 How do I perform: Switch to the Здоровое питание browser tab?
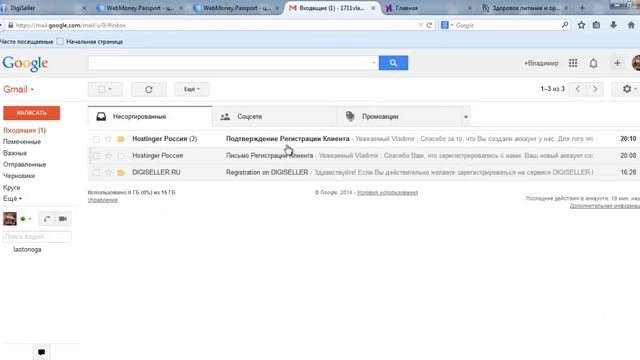tap(524, 8)
